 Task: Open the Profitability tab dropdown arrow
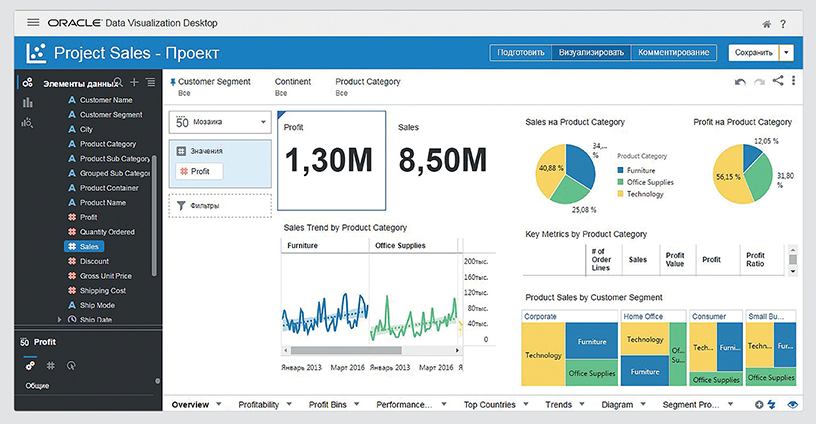[x=289, y=404]
